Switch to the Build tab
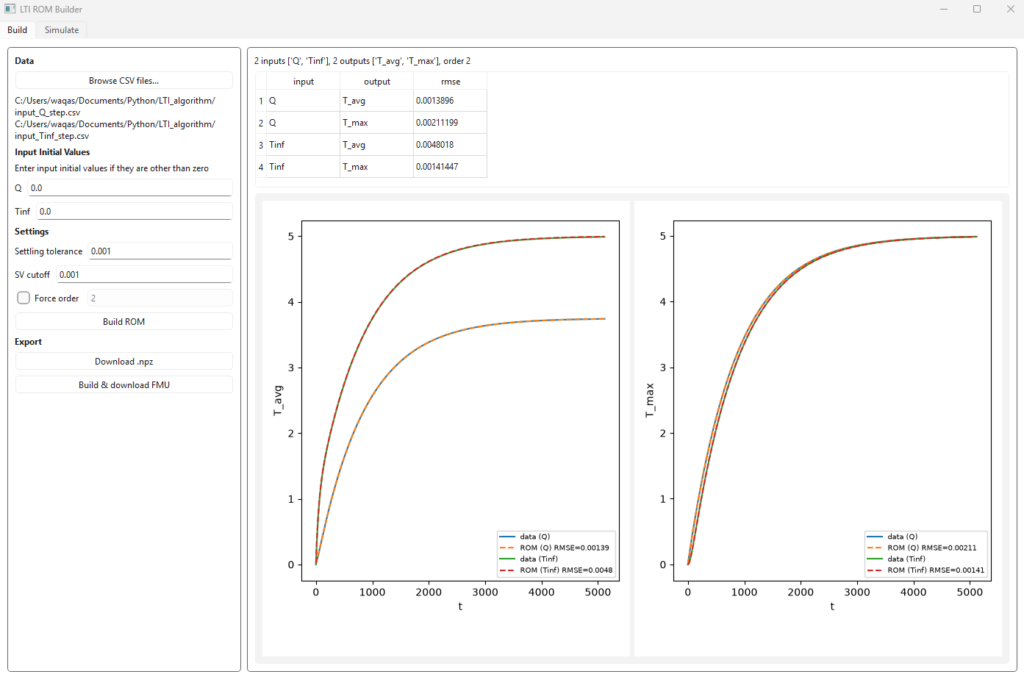 [18, 30]
